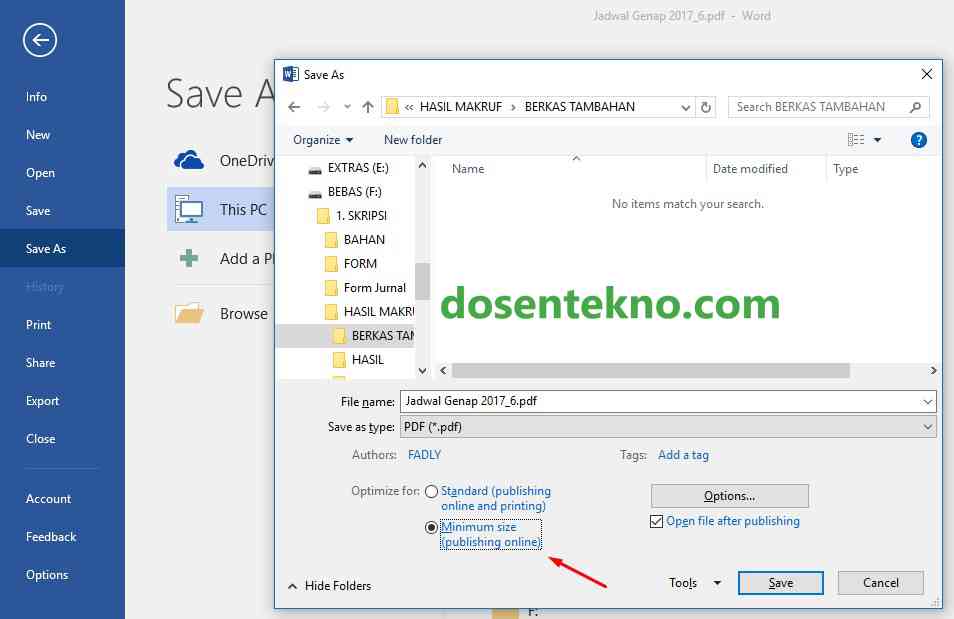This screenshot has width=954, height=619.
Task: Open the Share backstage page
Action: [40, 363]
